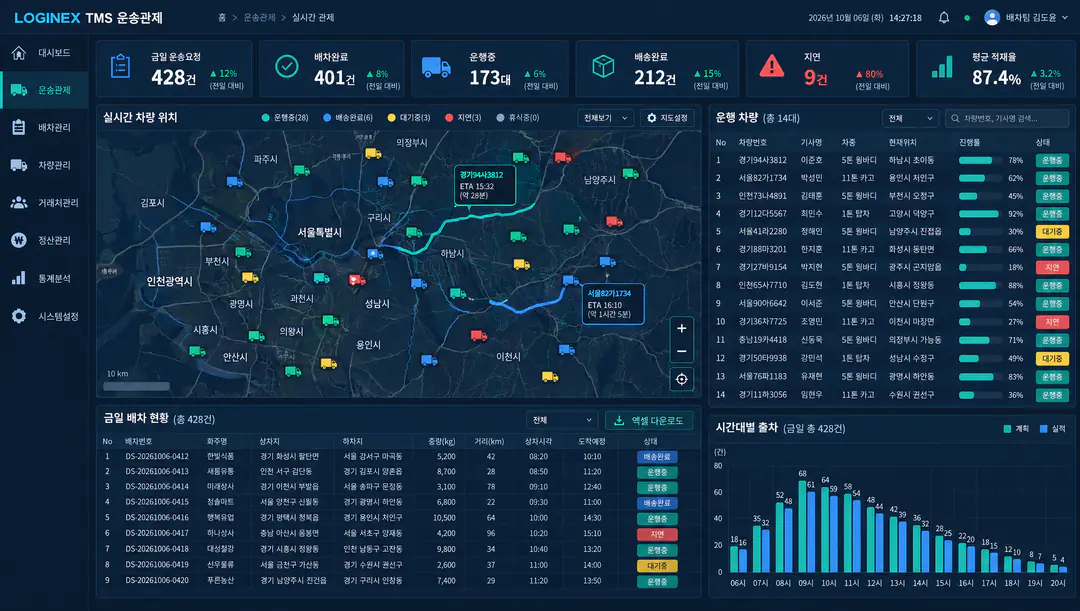Open the 전체보기 map view dropdown
This screenshot has height=611, width=1080.
605,118
